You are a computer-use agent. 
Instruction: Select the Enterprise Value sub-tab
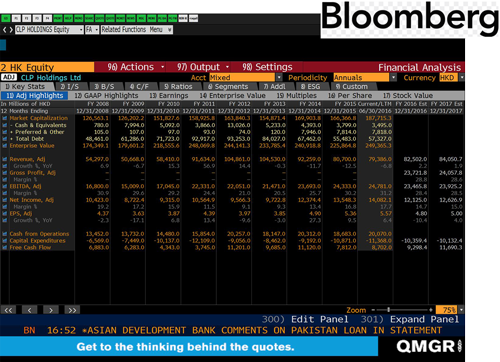[x=233, y=96]
